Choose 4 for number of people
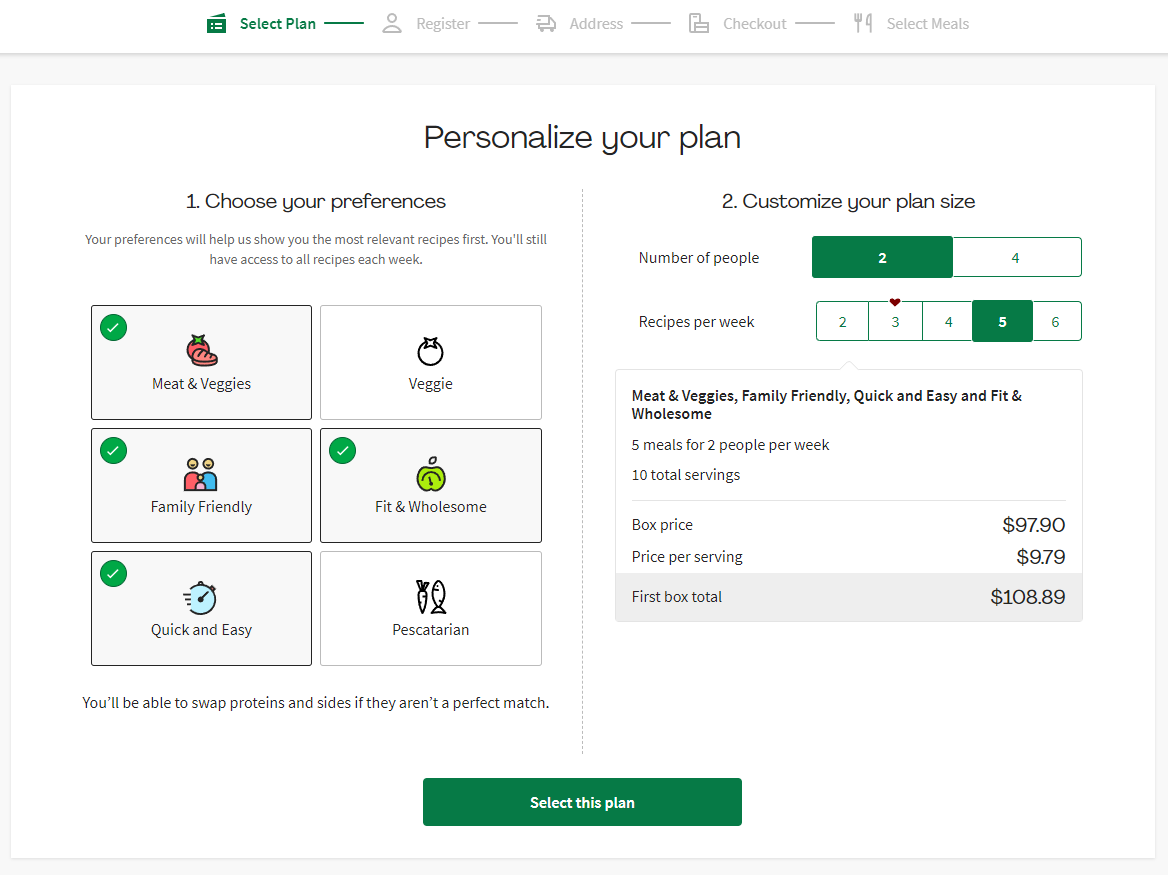Viewport: 1168px width, 875px height. click(x=1015, y=258)
